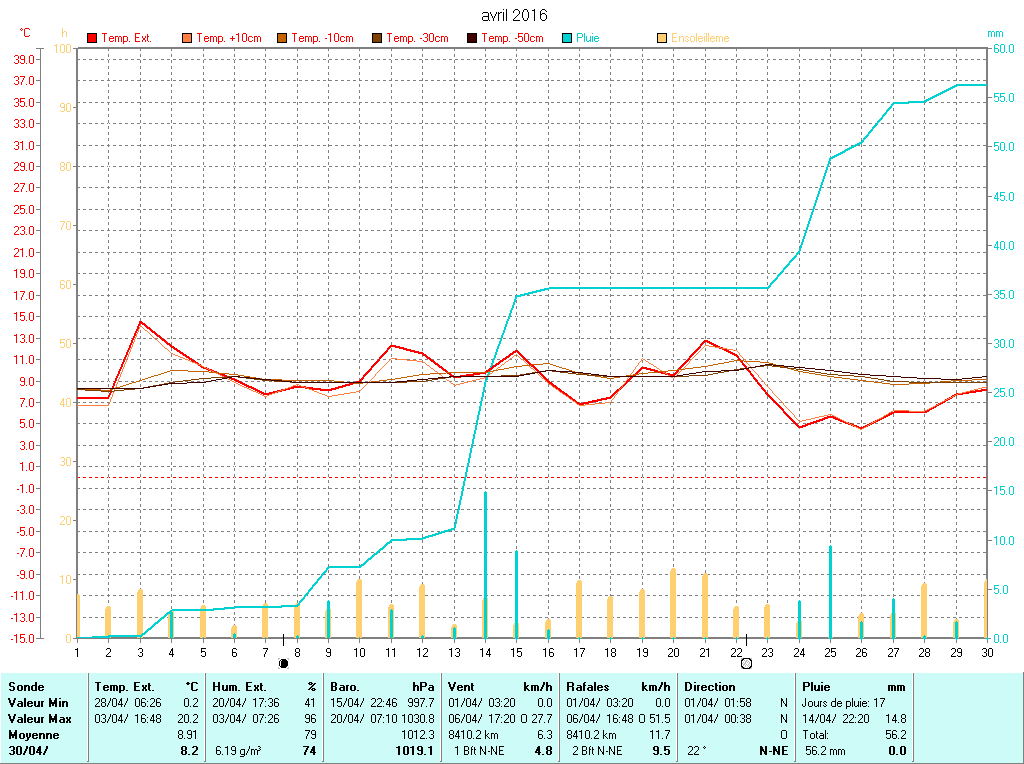Viewport: 1024px width, 764px height.
Task: Click the 'Rafales' column header
Action: point(588,687)
